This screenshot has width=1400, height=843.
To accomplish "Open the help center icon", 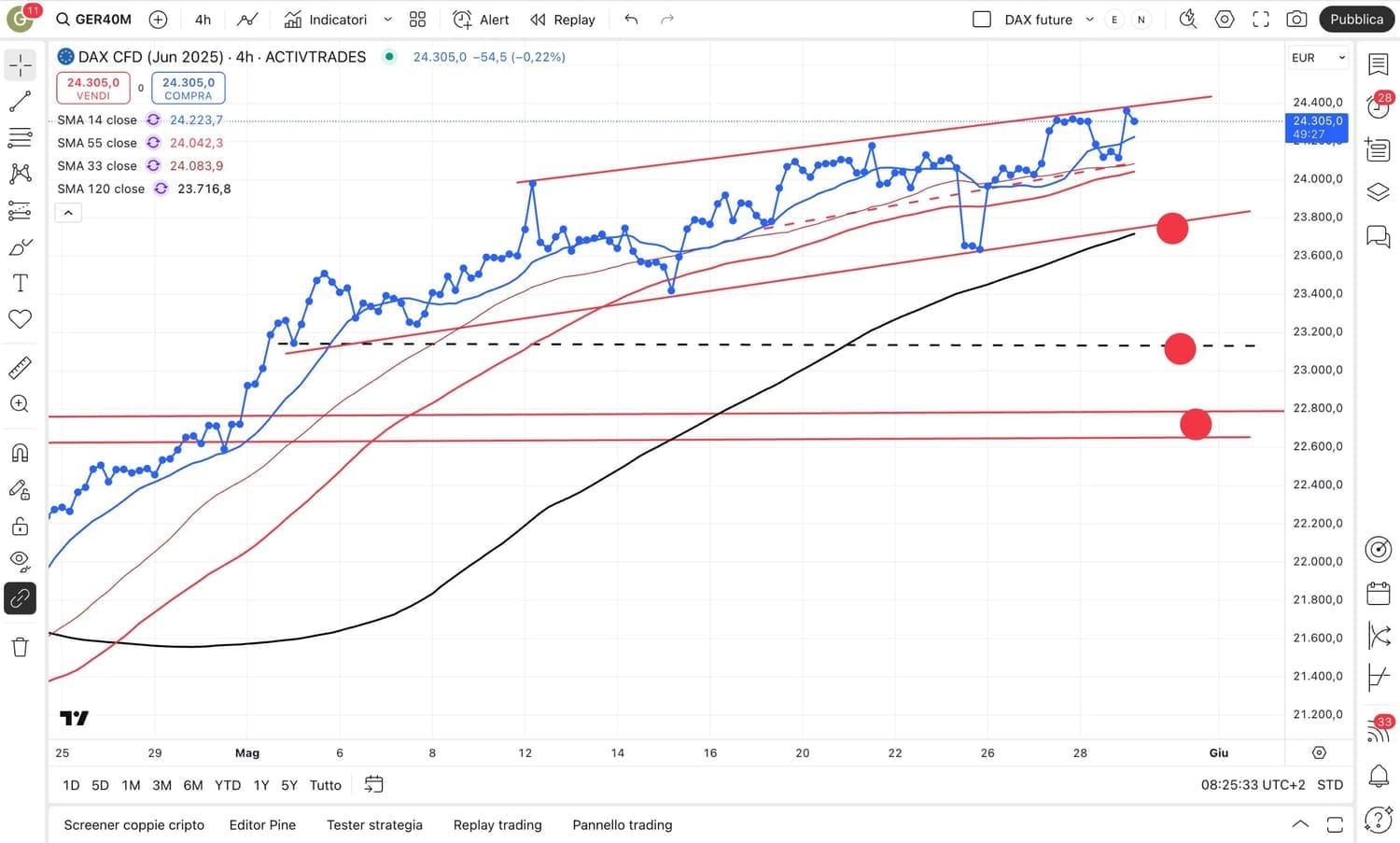I will 1379,821.
